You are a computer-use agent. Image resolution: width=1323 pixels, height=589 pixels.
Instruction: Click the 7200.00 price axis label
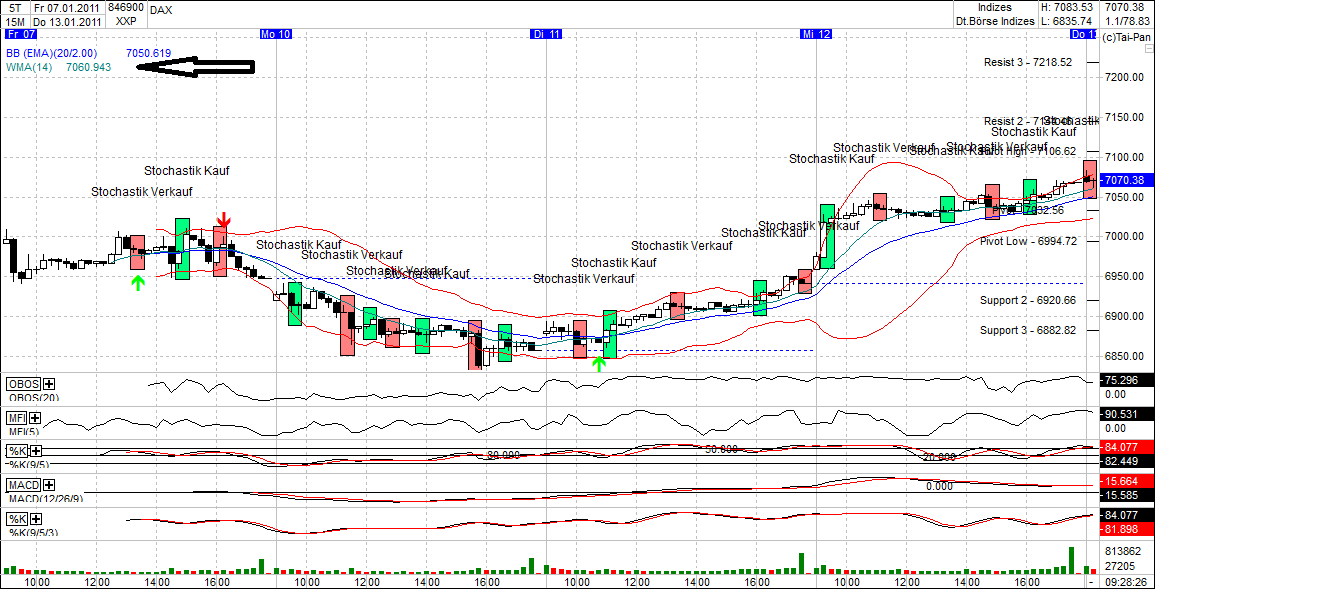tap(1125, 77)
